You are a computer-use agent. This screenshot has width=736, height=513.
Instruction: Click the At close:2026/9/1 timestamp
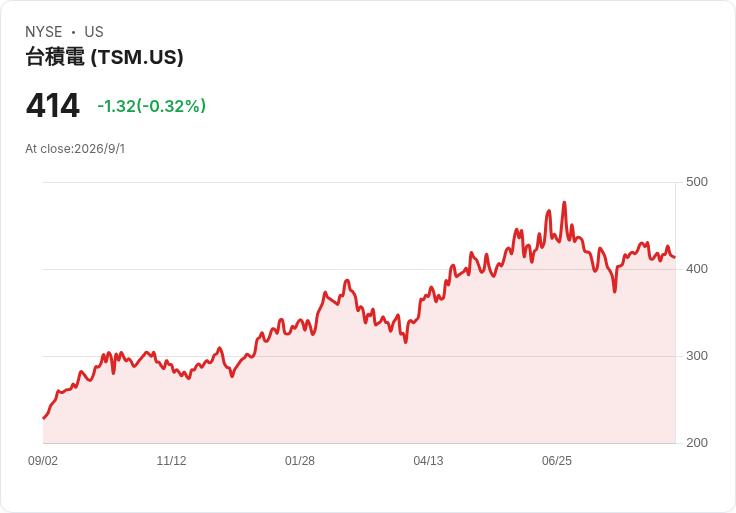pos(75,149)
